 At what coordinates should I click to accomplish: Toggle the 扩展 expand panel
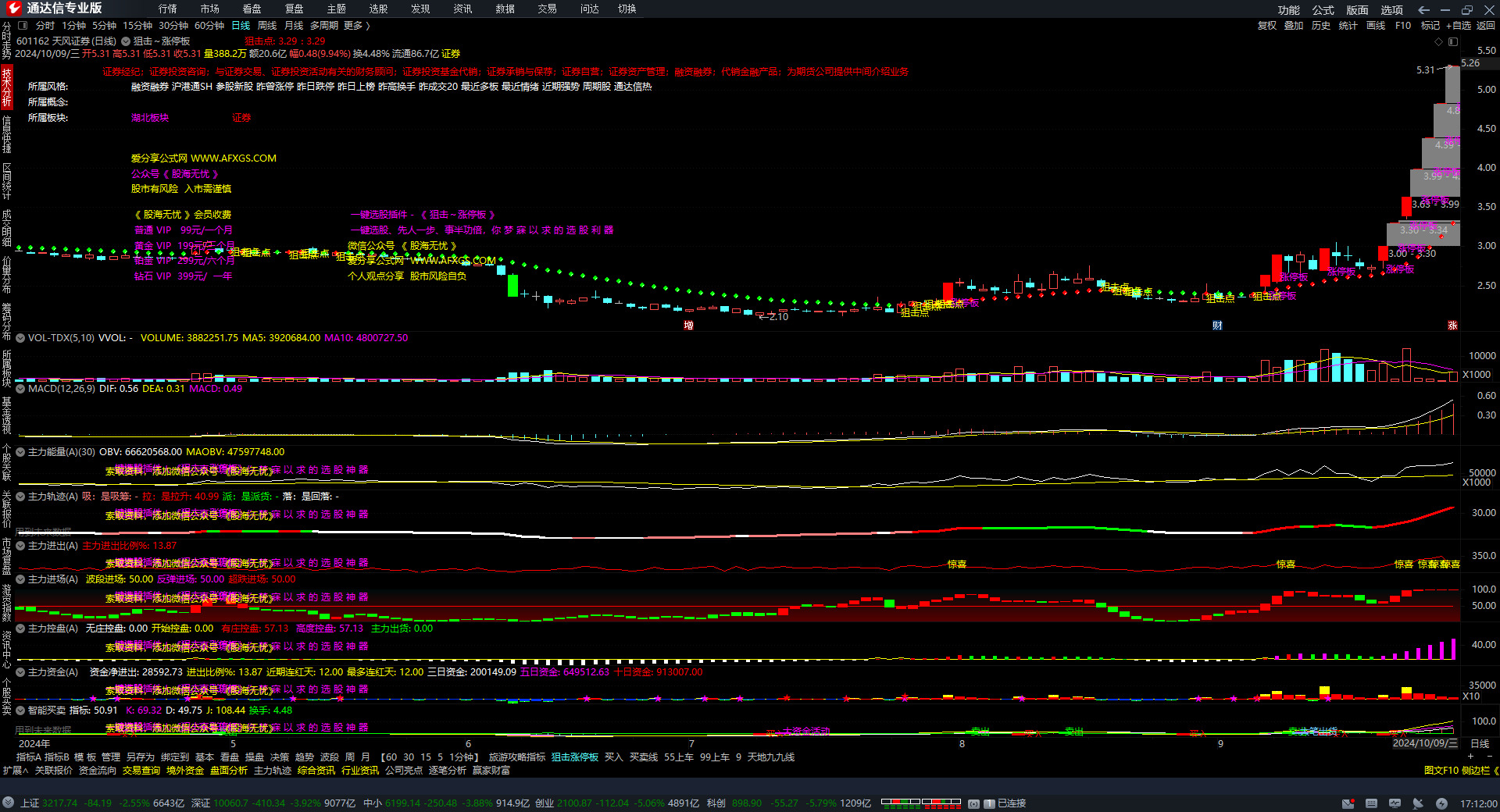[15, 771]
